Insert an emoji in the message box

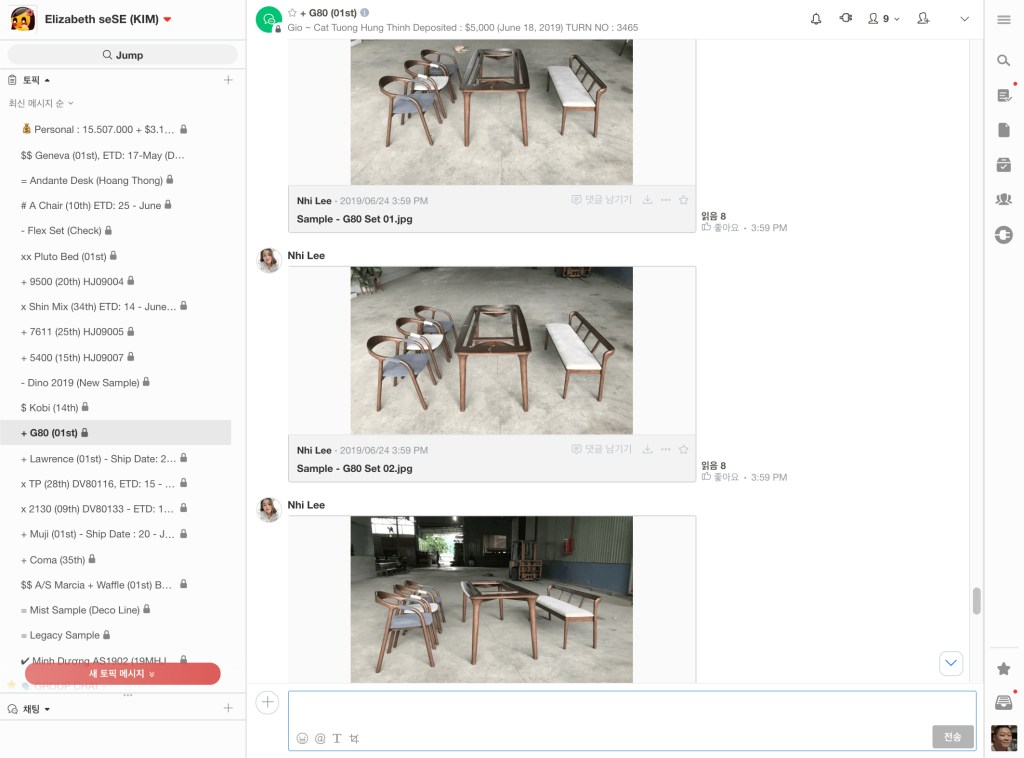302,738
